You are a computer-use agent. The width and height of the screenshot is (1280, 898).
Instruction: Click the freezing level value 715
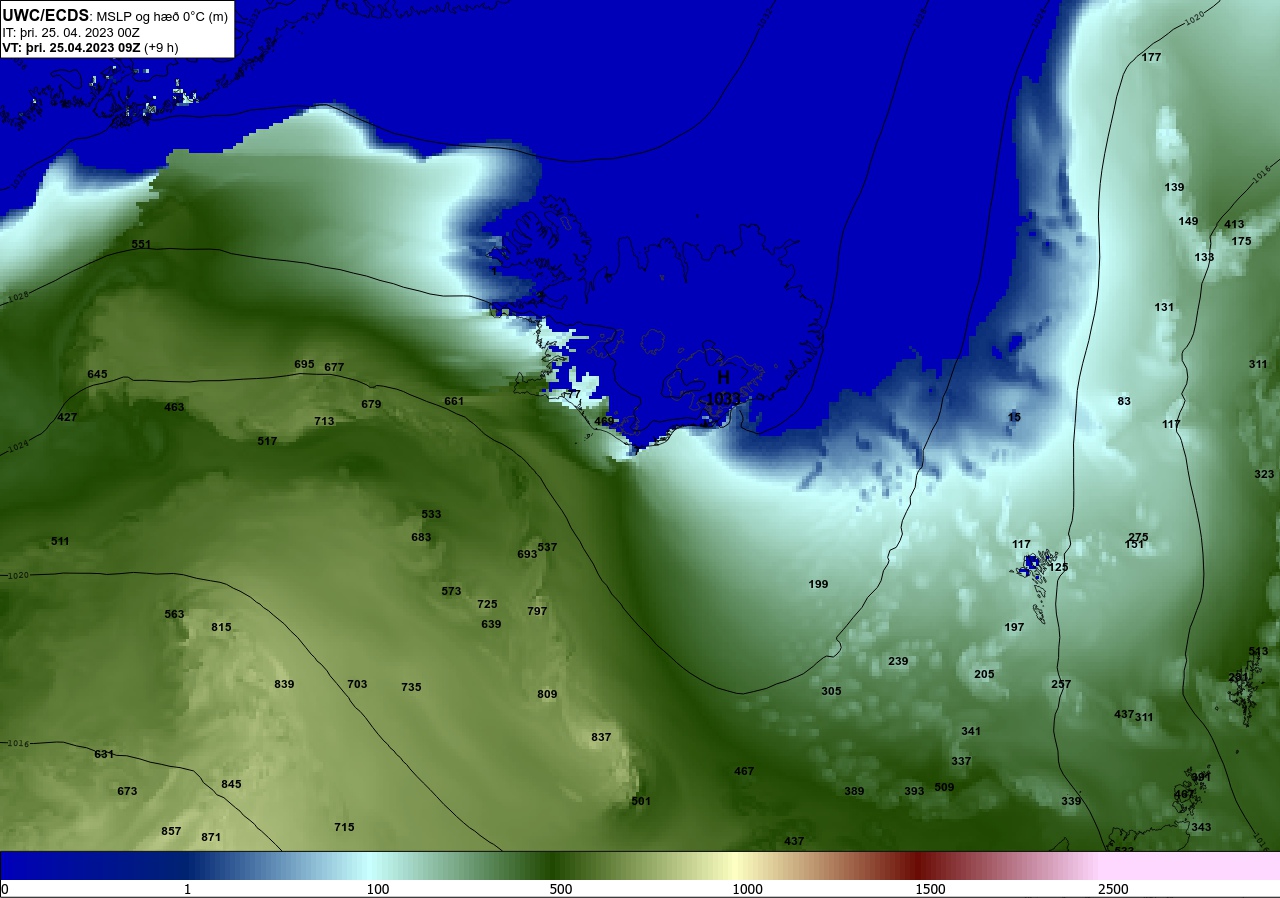pyautogui.click(x=344, y=827)
